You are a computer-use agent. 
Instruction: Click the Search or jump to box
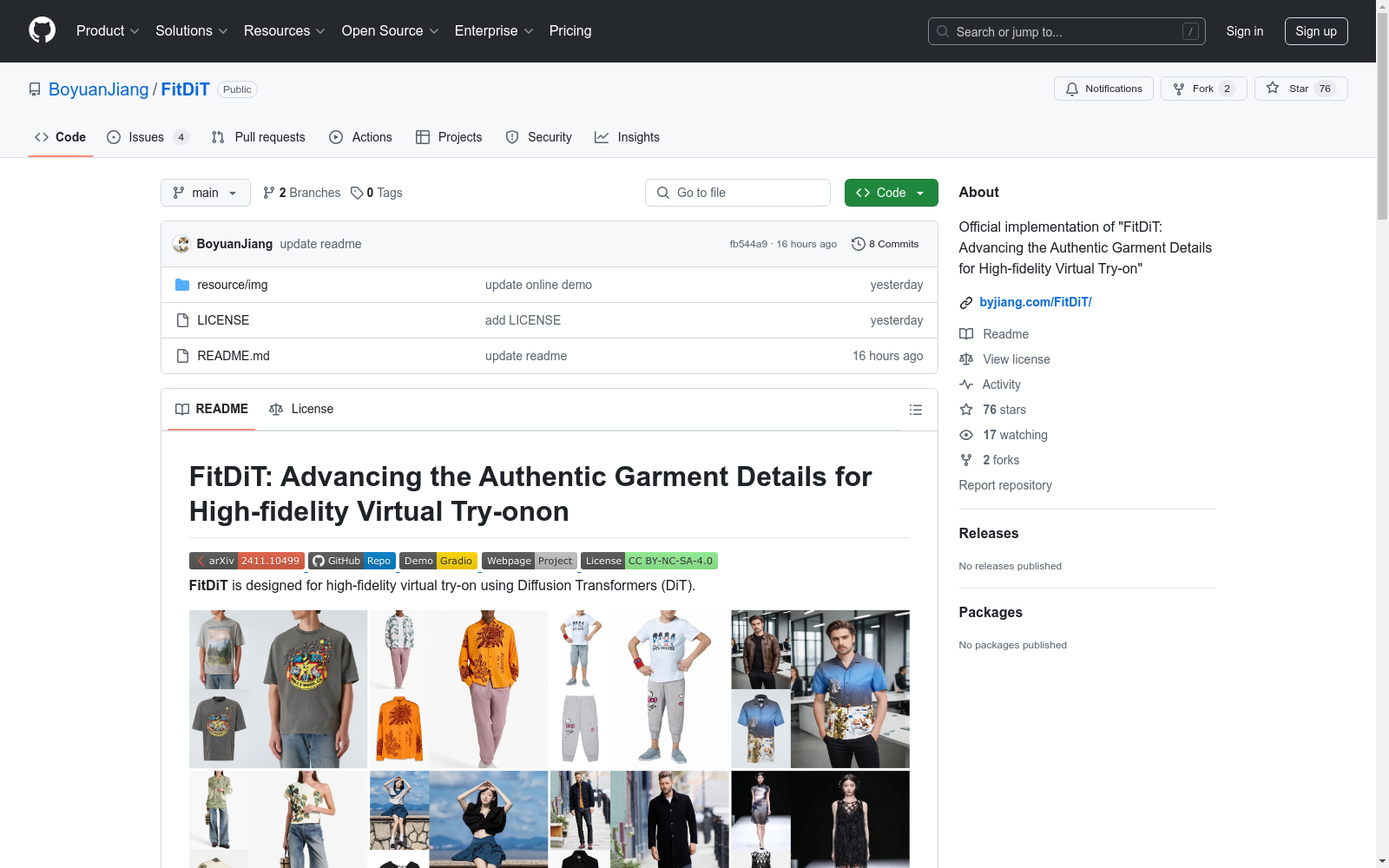coord(1067,31)
